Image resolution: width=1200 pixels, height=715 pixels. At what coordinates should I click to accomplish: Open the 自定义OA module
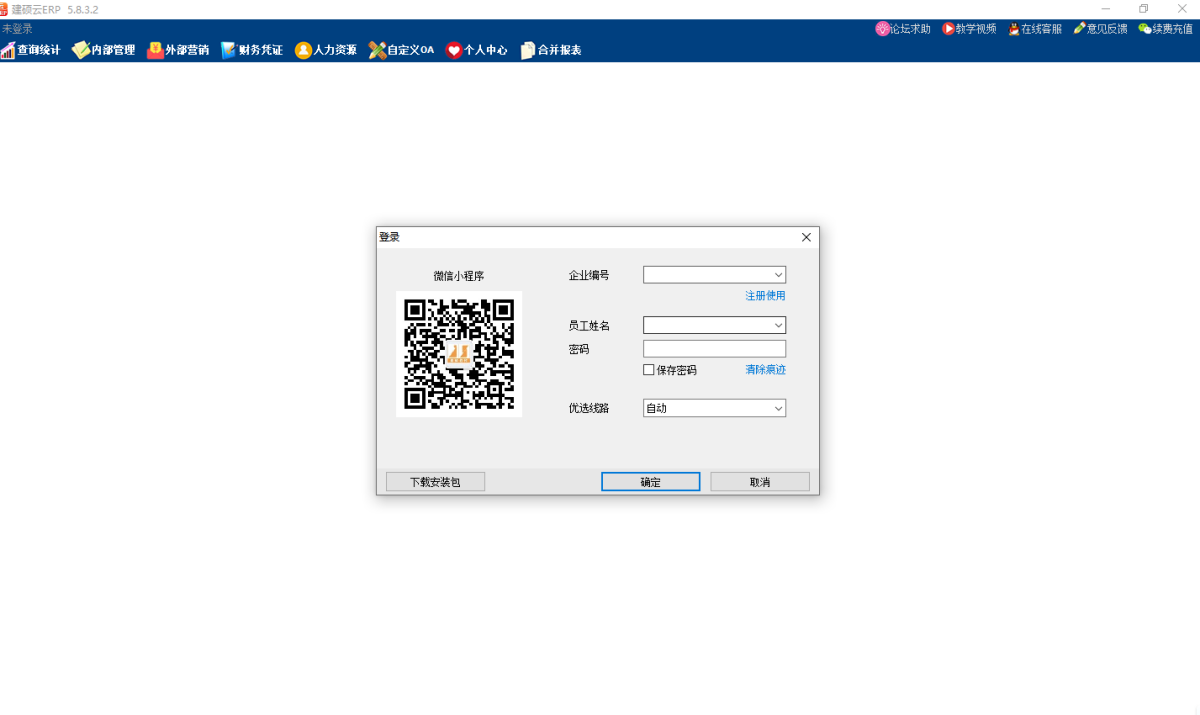tap(401, 48)
